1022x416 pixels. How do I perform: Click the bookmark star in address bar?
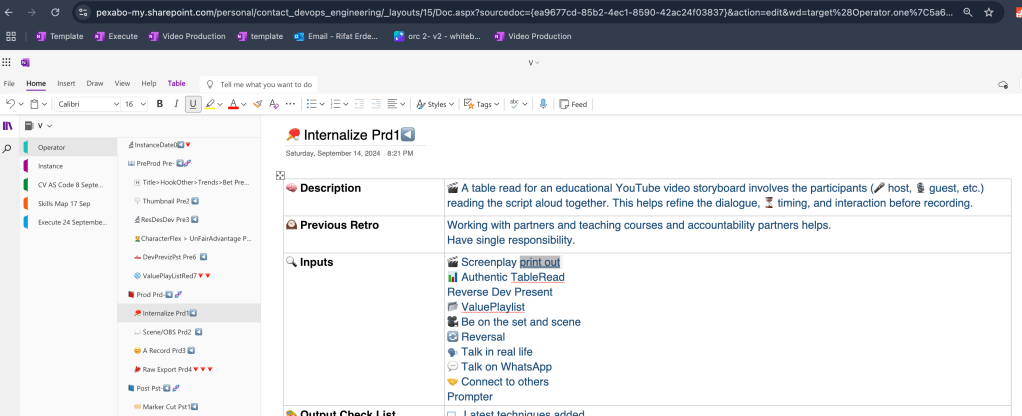988,12
